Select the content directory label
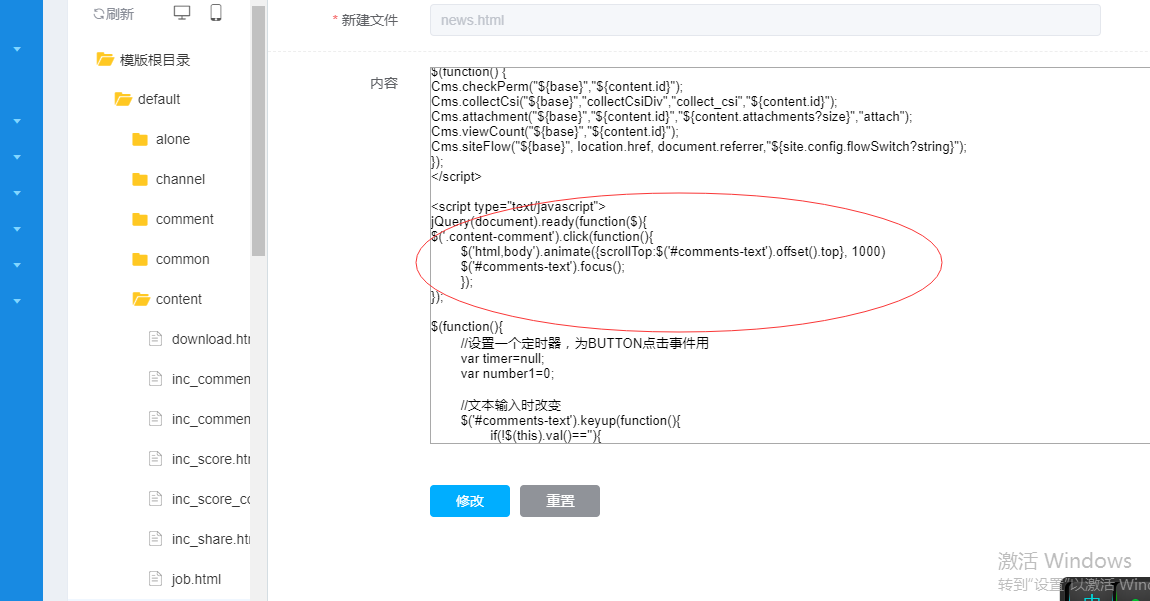Viewport: 1150px width, 601px height. (x=179, y=299)
